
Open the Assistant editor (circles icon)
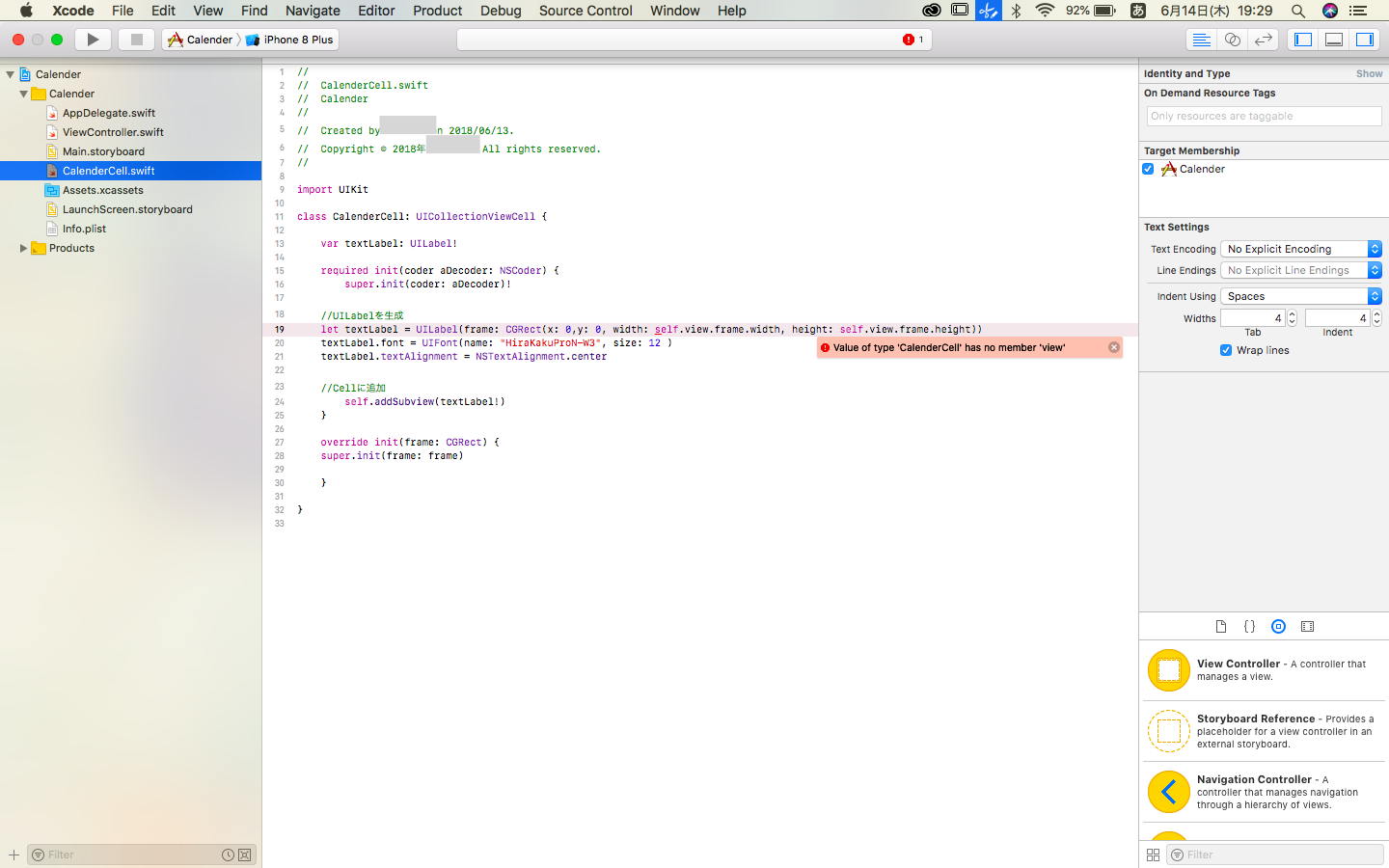(1233, 40)
